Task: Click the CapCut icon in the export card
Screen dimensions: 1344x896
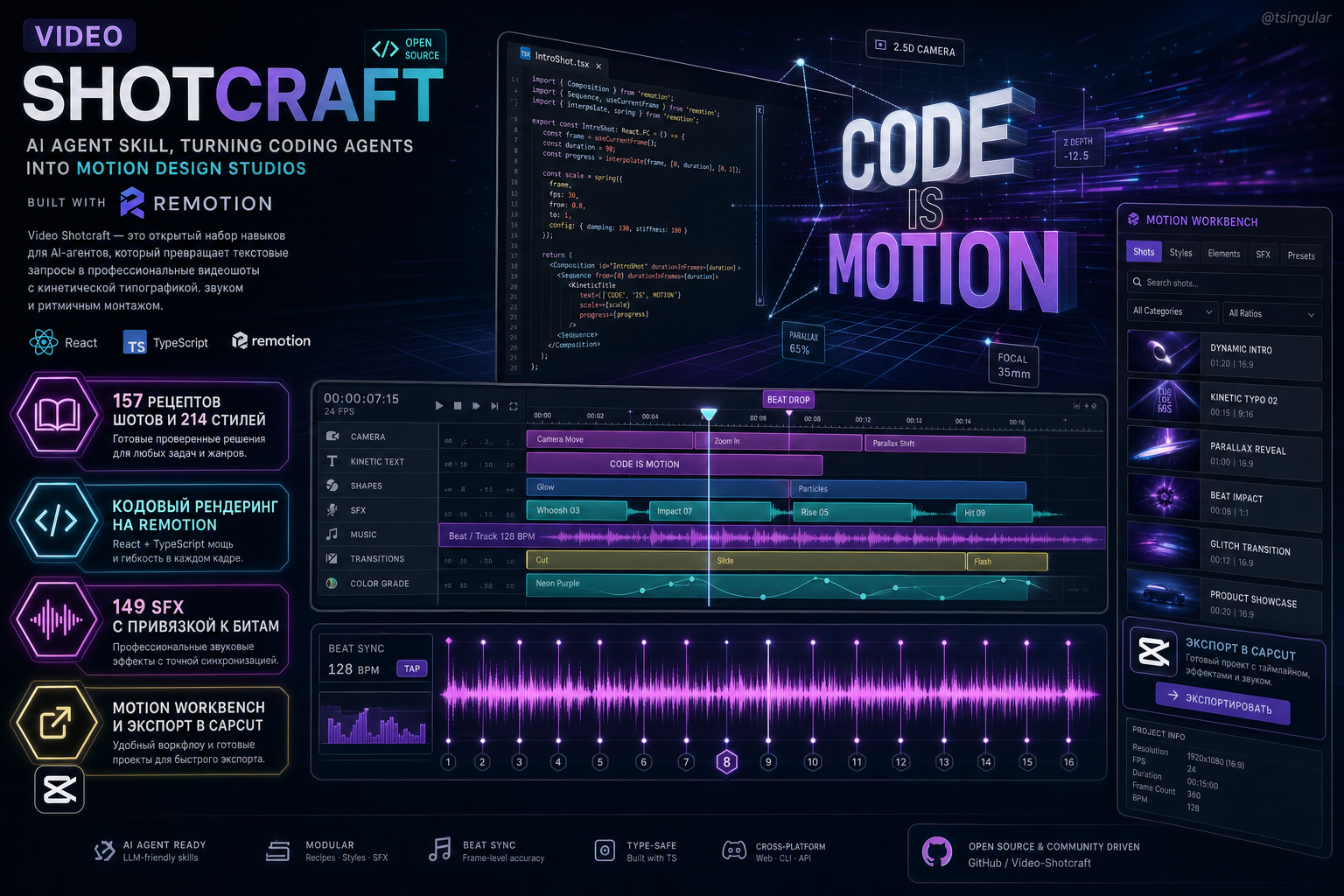Action: (x=1154, y=651)
